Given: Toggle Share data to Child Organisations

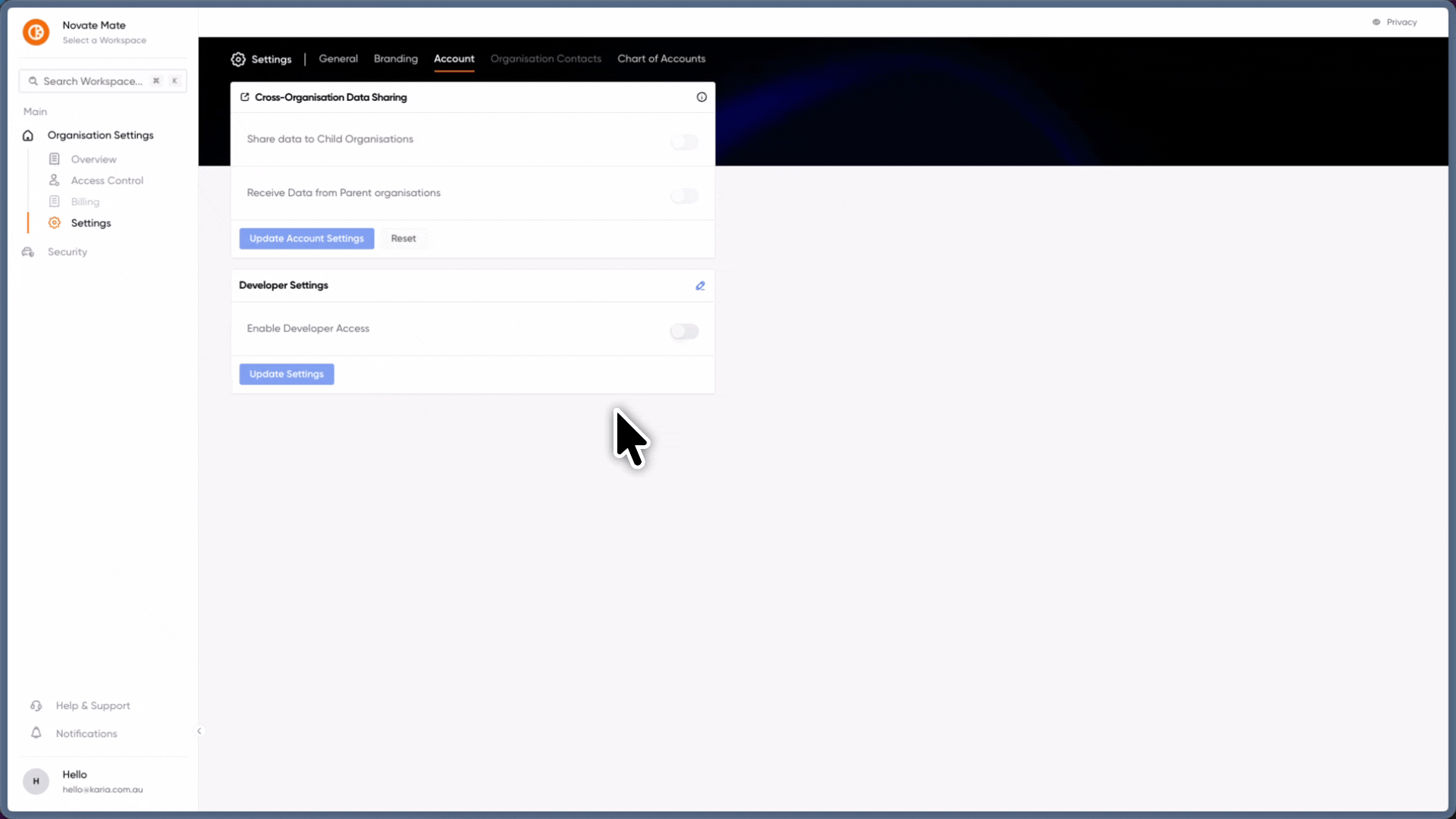Looking at the screenshot, I should coord(684,142).
